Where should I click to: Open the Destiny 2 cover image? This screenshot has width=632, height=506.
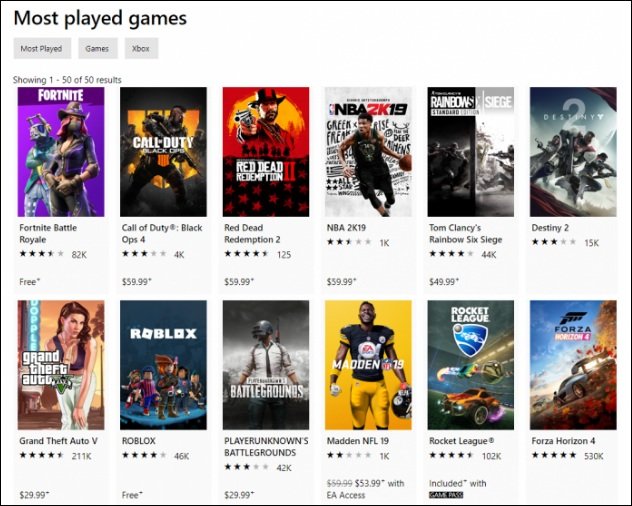[x=573, y=152]
